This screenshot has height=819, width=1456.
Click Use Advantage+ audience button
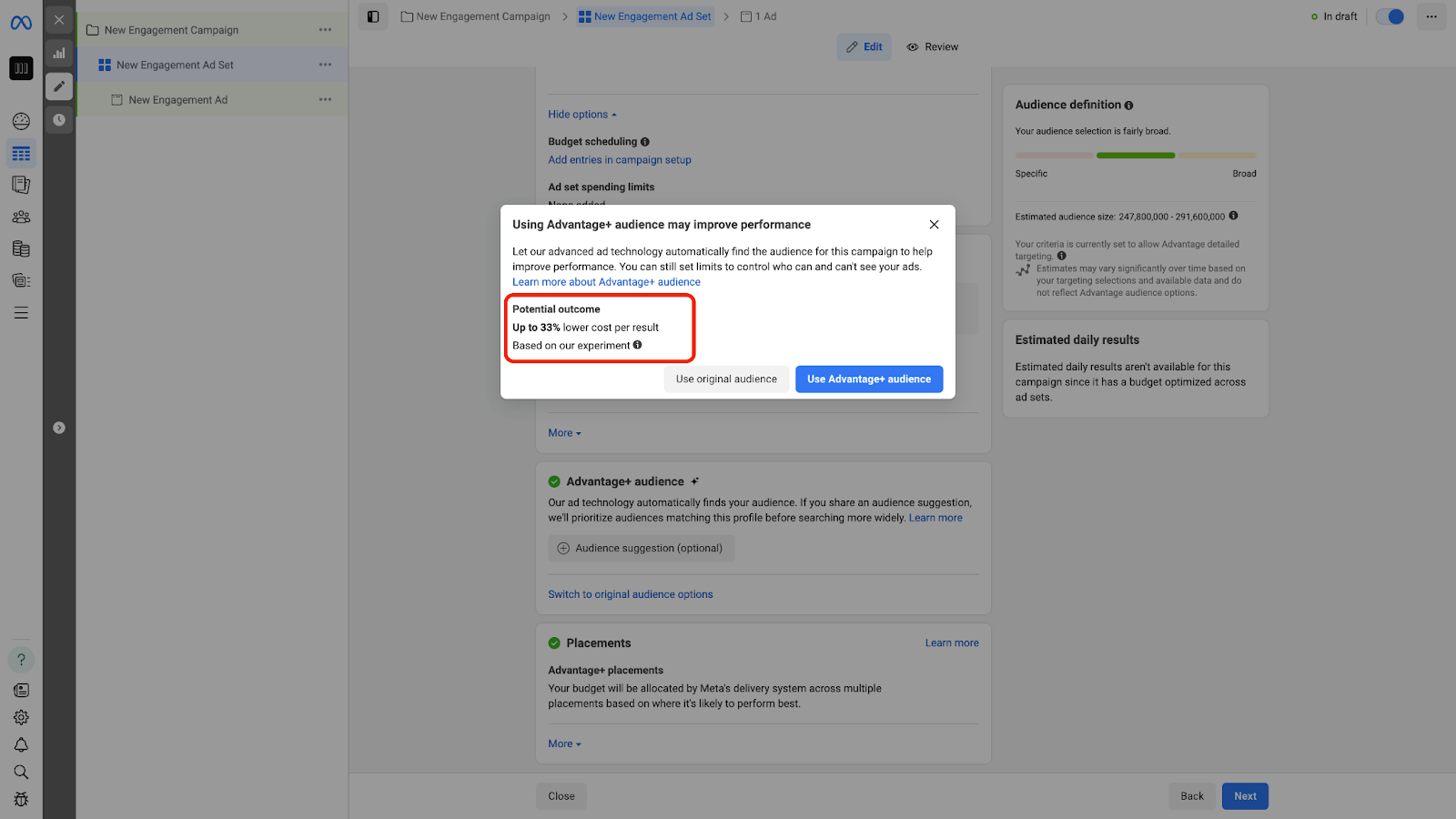[x=869, y=379]
